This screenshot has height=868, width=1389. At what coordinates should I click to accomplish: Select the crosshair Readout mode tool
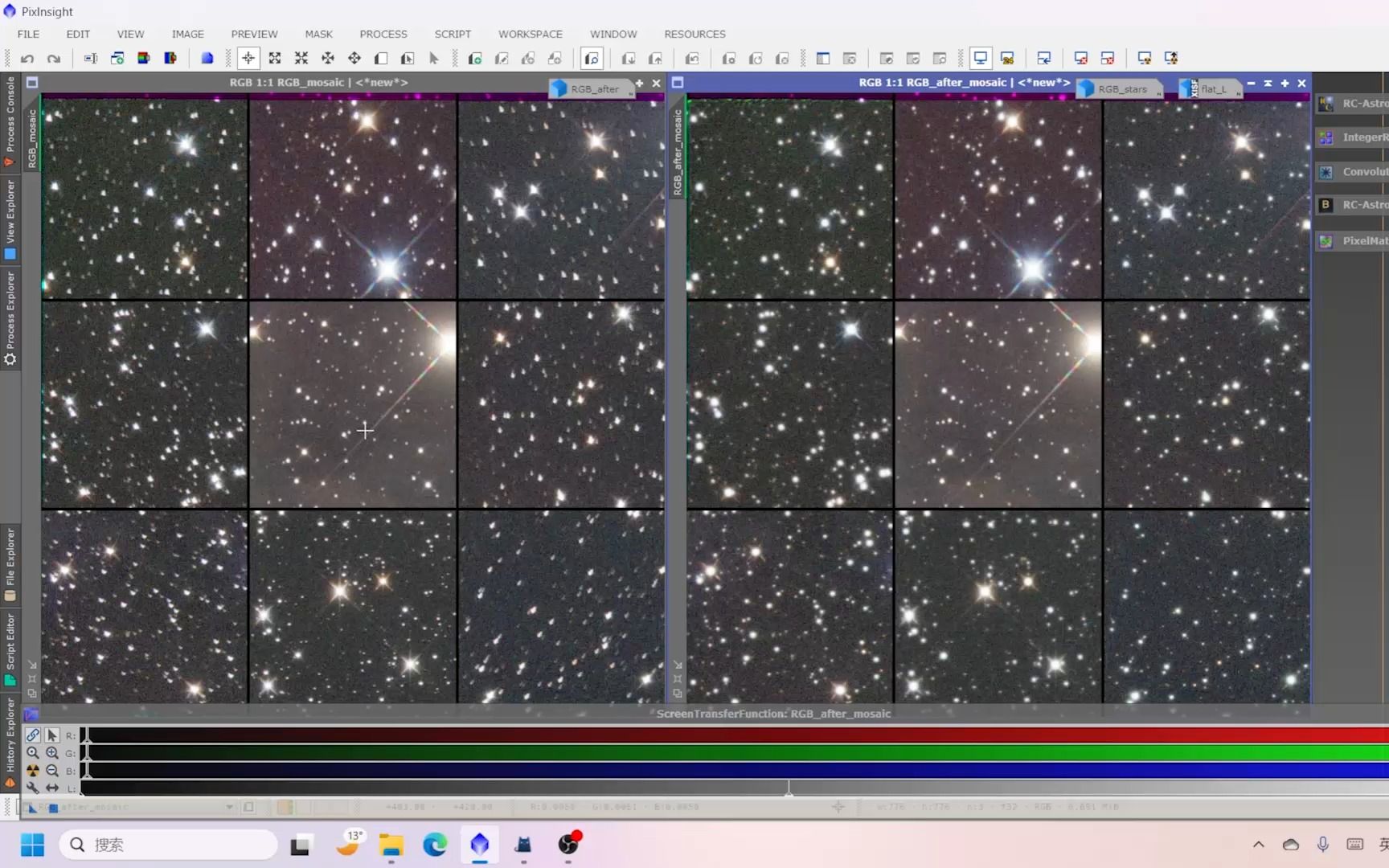248,58
